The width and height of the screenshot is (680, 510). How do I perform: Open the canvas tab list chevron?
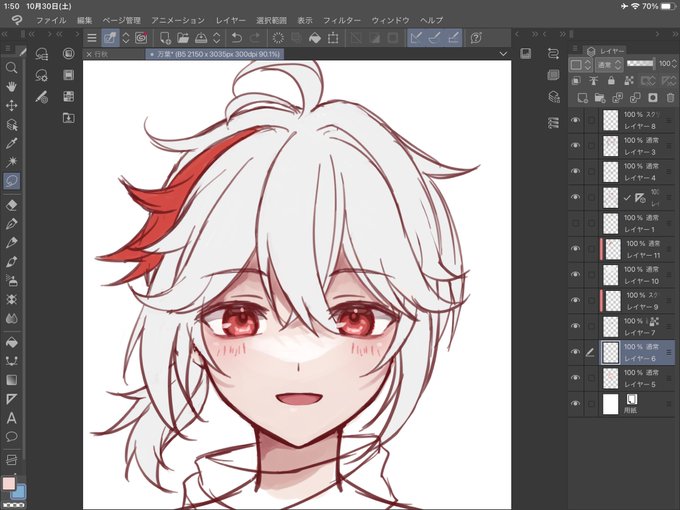(x=503, y=54)
